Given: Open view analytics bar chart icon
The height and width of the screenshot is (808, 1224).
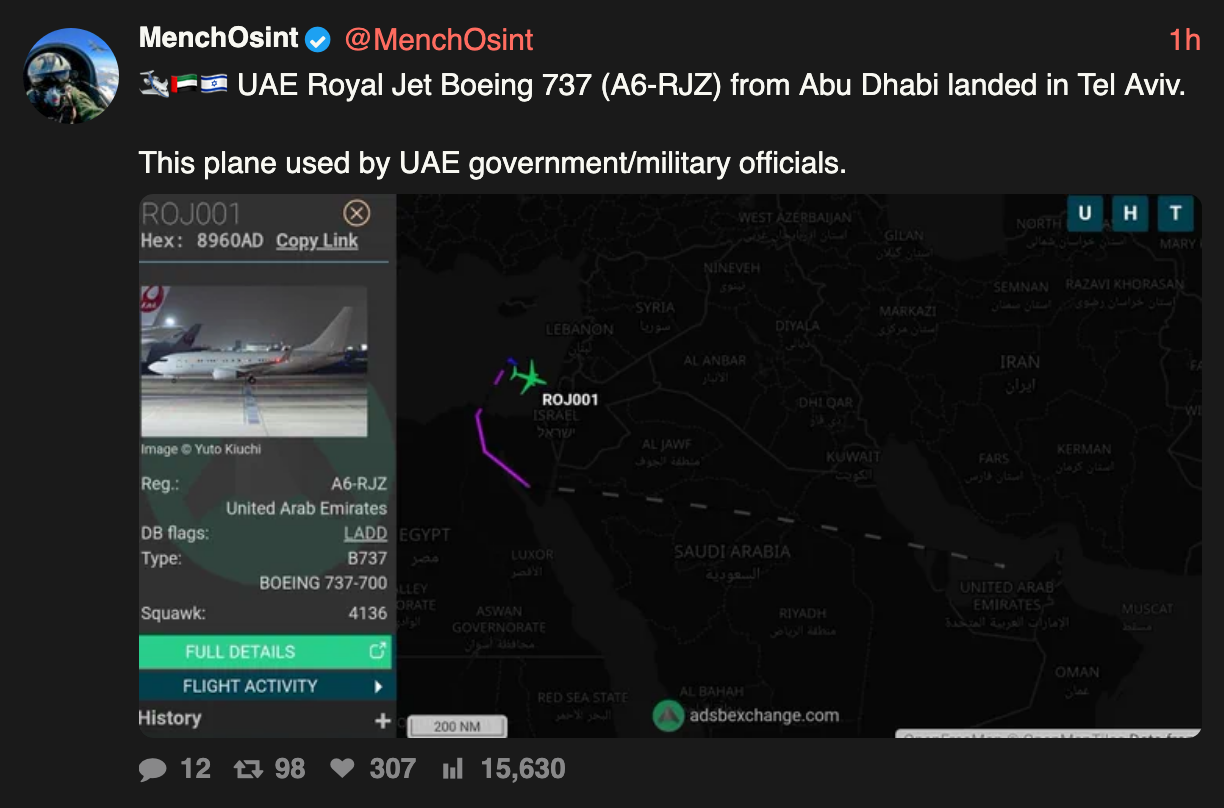Looking at the screenshot, I should [x=453, y=769].
